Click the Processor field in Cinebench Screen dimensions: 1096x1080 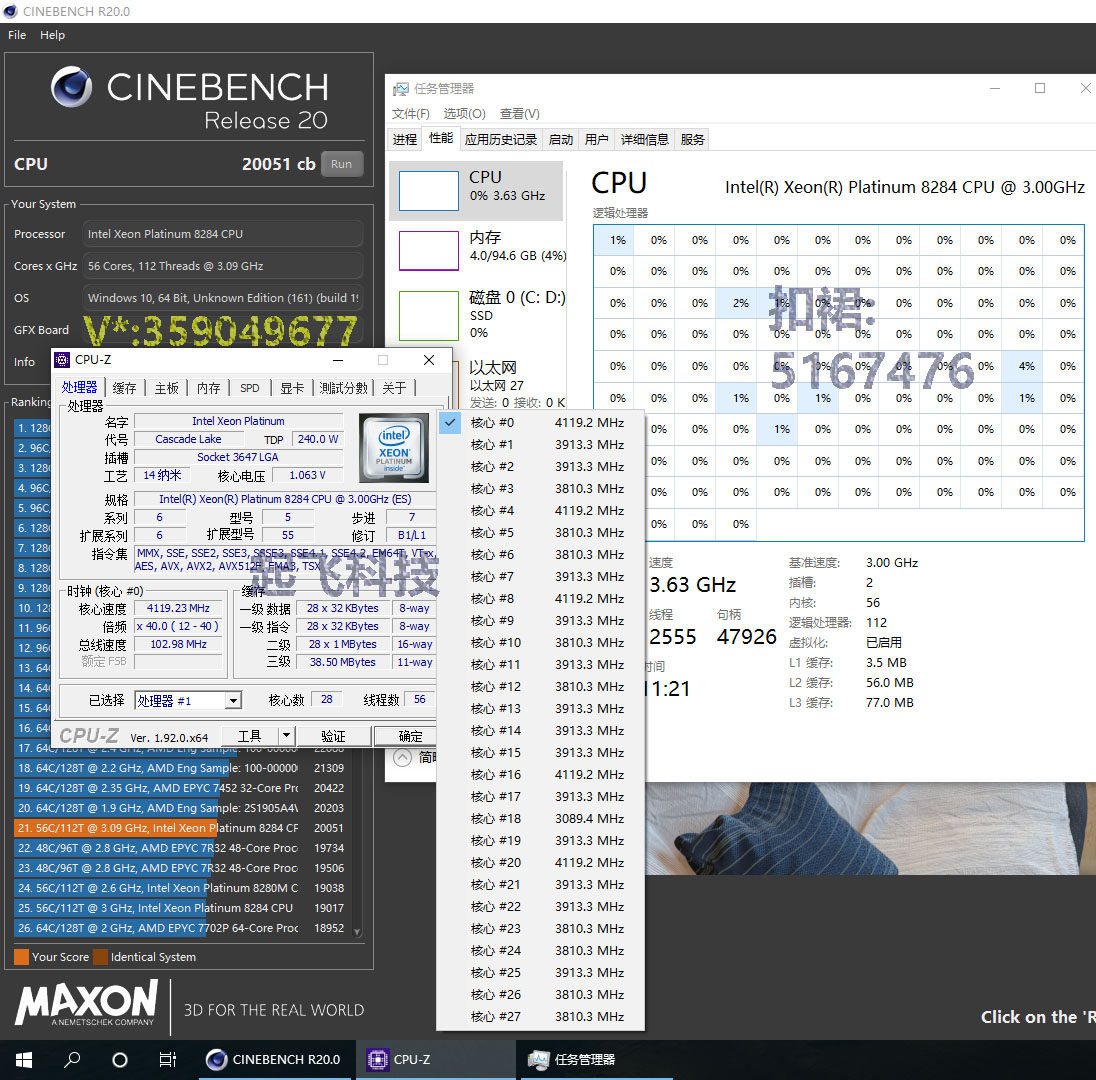pyautogui.click(x=222, y=234)
